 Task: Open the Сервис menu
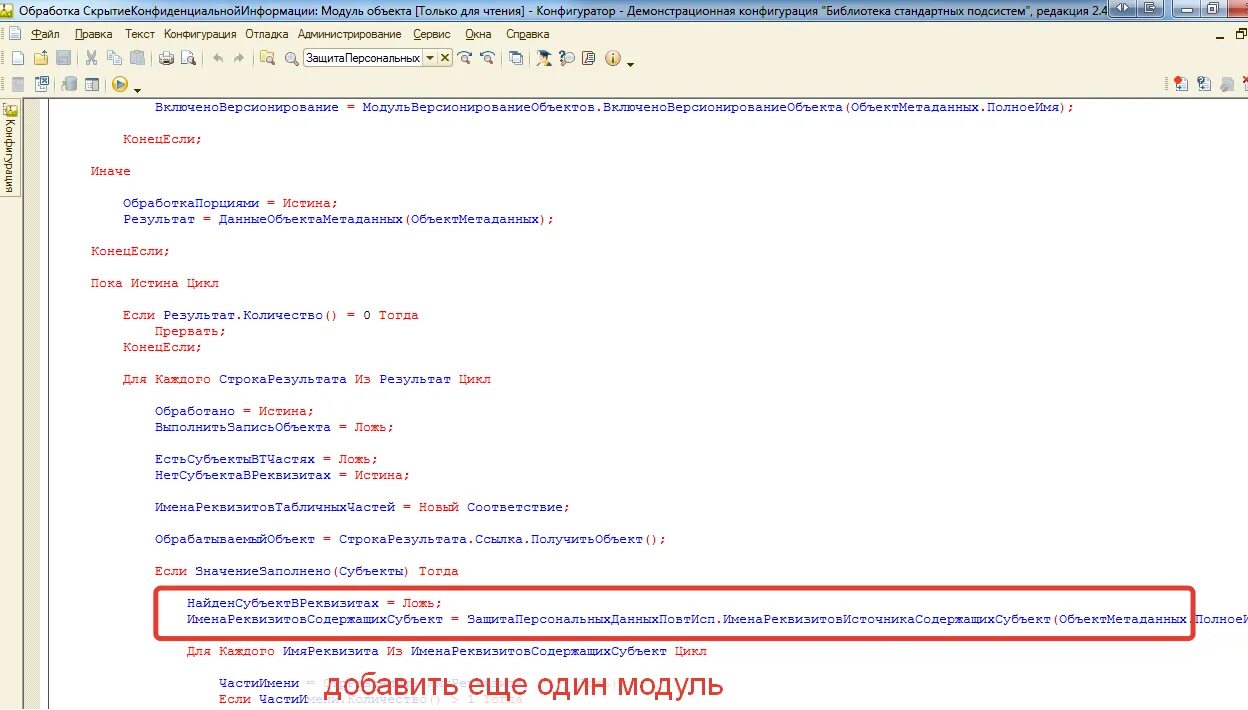[x=432, y=34]
